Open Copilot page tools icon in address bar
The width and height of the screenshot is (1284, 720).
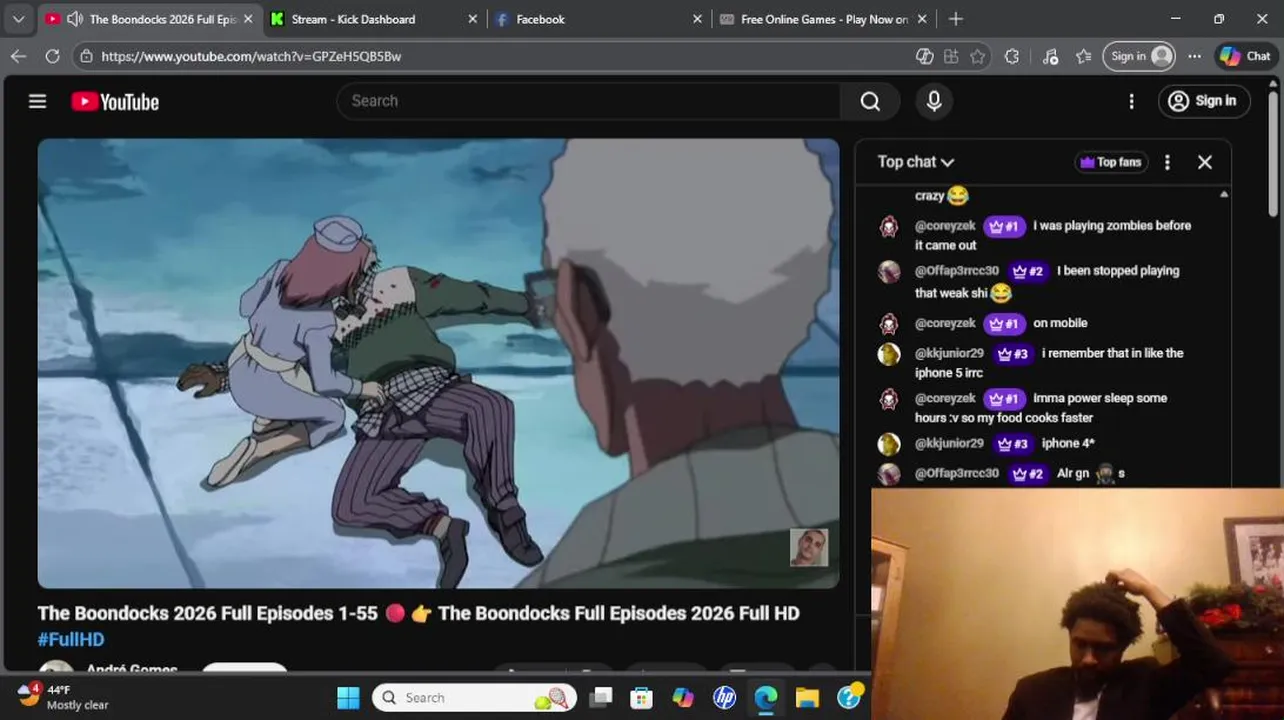click(x=925, y=56)
